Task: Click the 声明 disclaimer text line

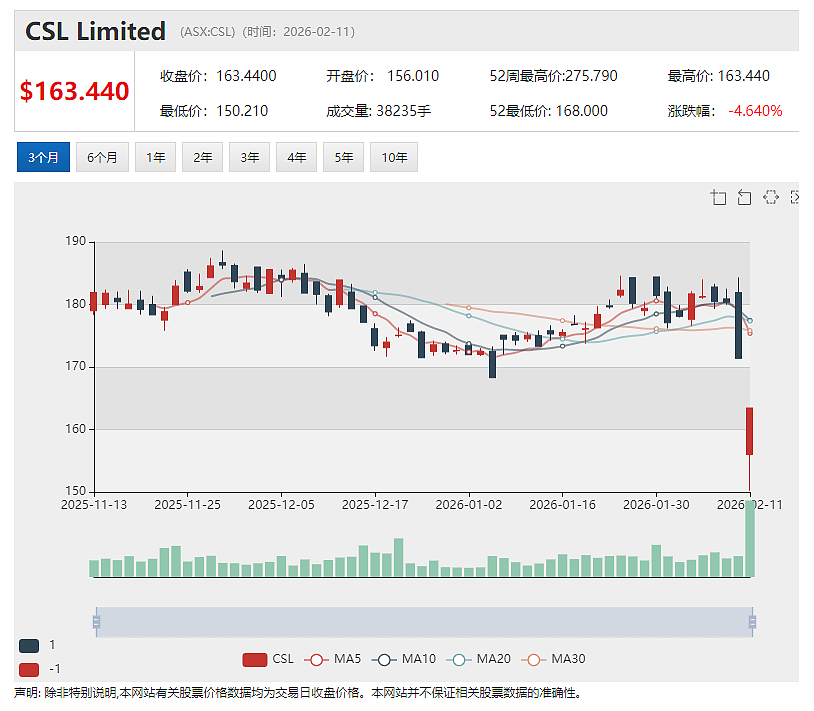Action: click(298, 693)
